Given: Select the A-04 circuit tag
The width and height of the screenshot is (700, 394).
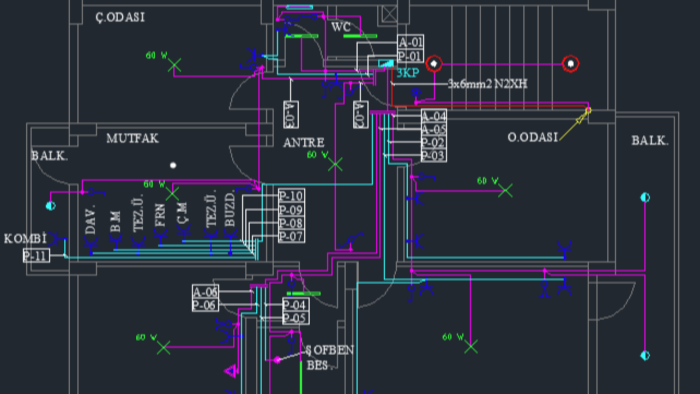Looking at the screenshot, I should point(433,116).
